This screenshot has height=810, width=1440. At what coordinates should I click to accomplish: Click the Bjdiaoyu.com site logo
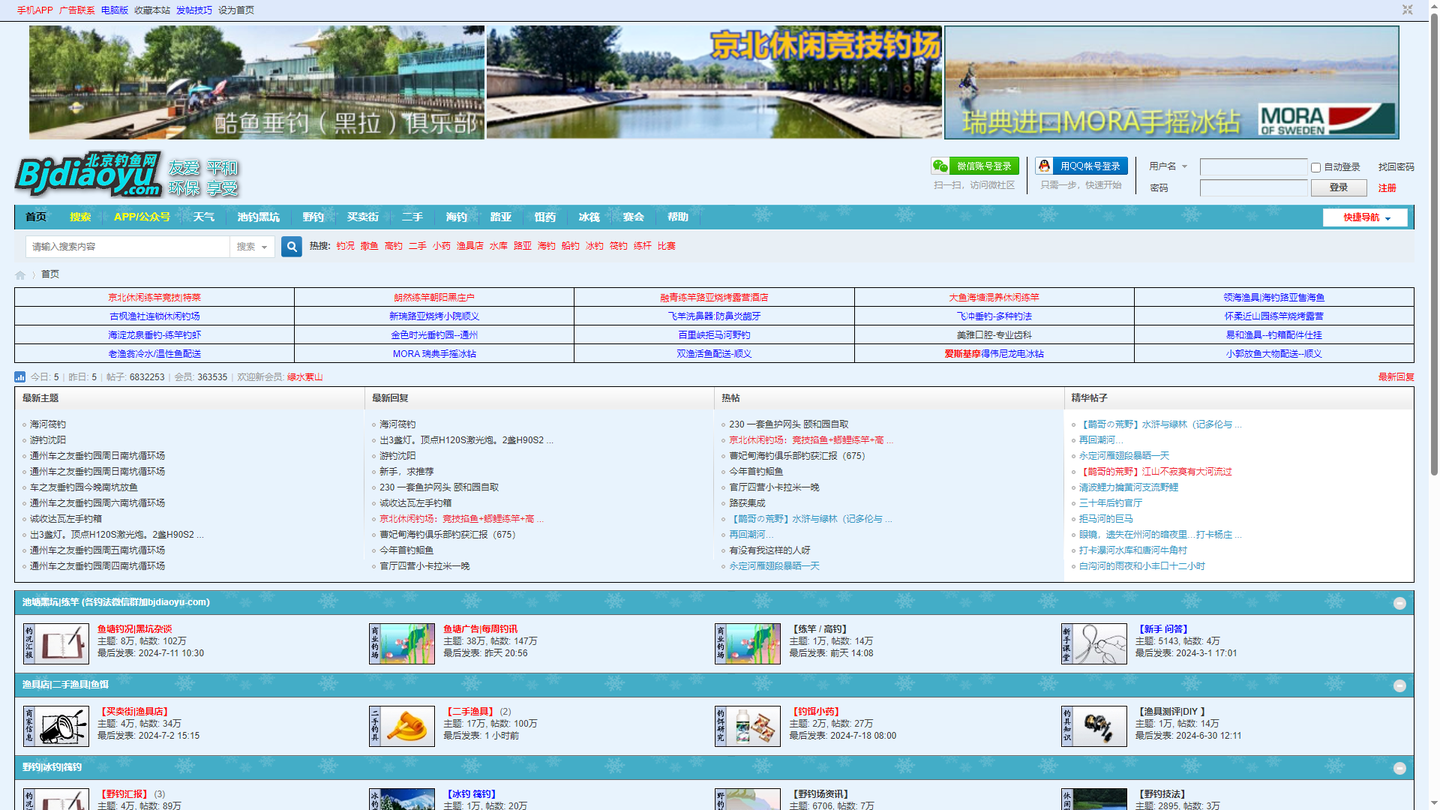tap(89, 175)
